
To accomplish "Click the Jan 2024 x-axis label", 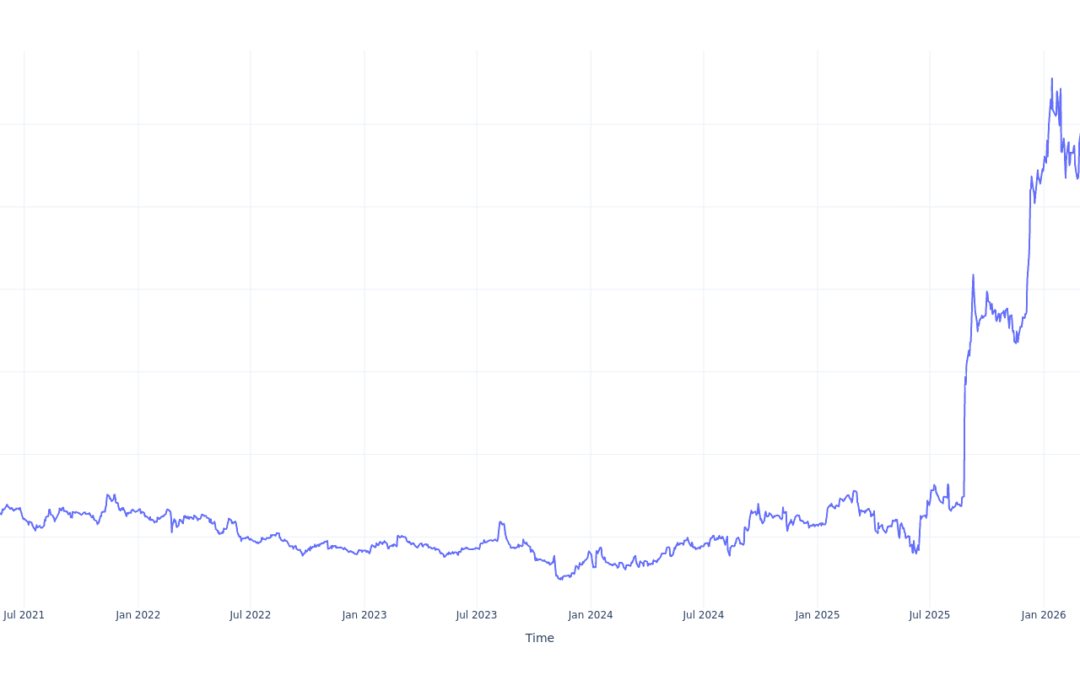I will coord(590,615).
